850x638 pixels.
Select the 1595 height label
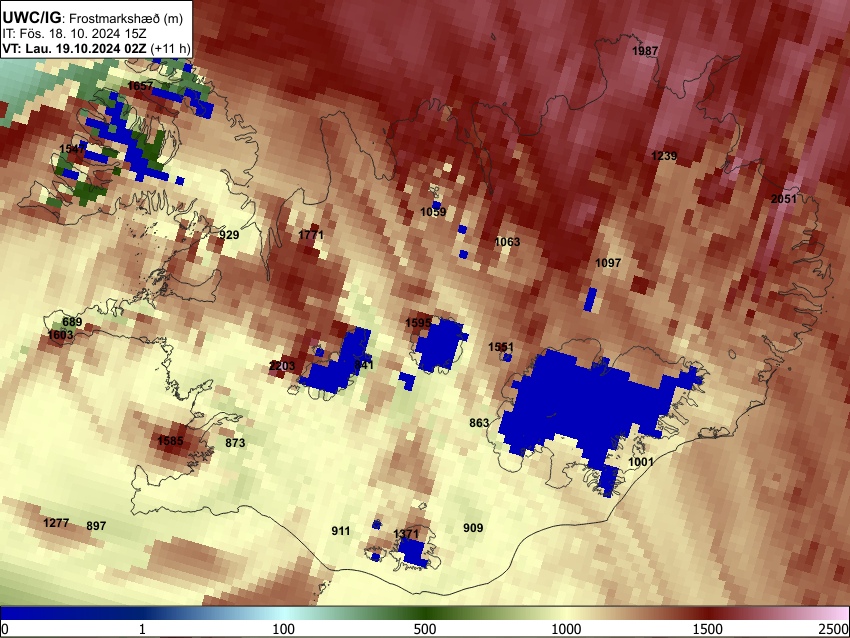click(x=418, y=323)
